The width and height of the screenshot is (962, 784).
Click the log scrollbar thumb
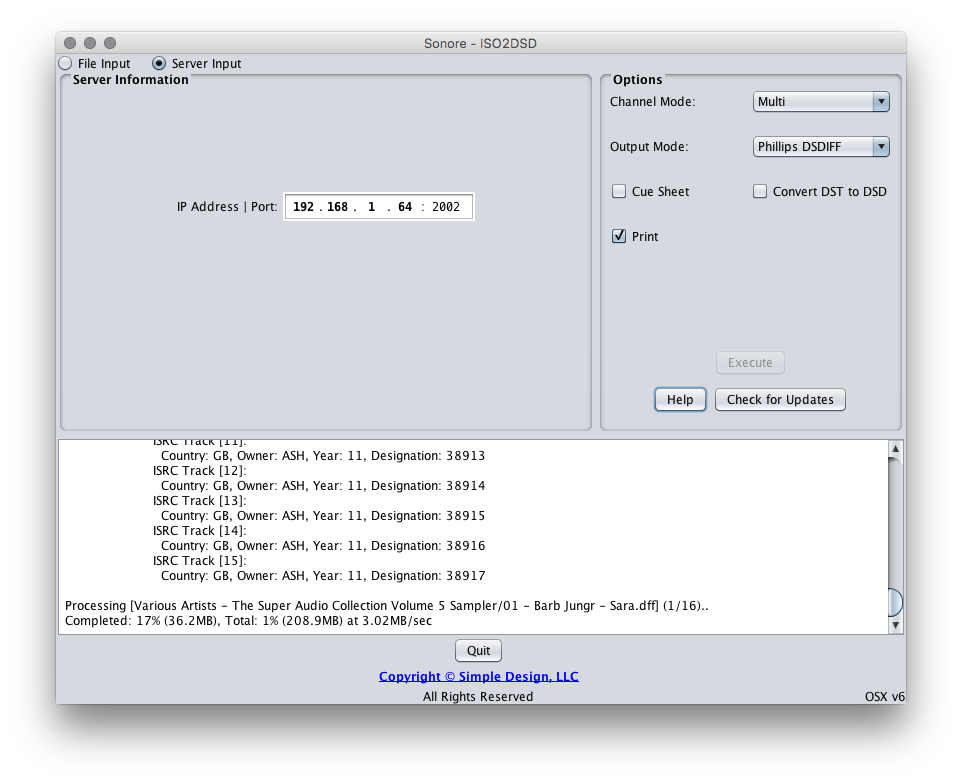pos(896,602)
